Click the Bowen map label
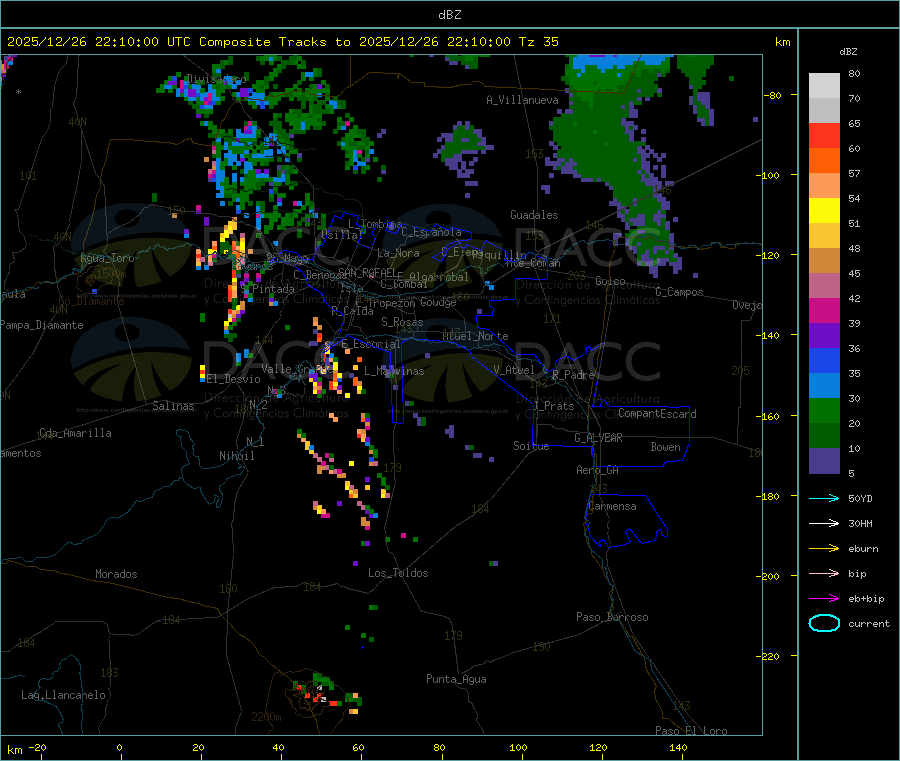 coord(665,447)
